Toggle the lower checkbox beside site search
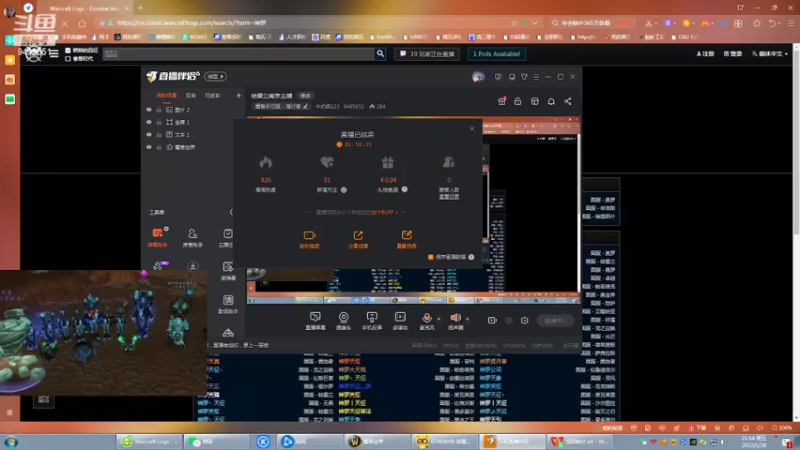This screenshot has width=800, height=450. (x=68, y=59)
